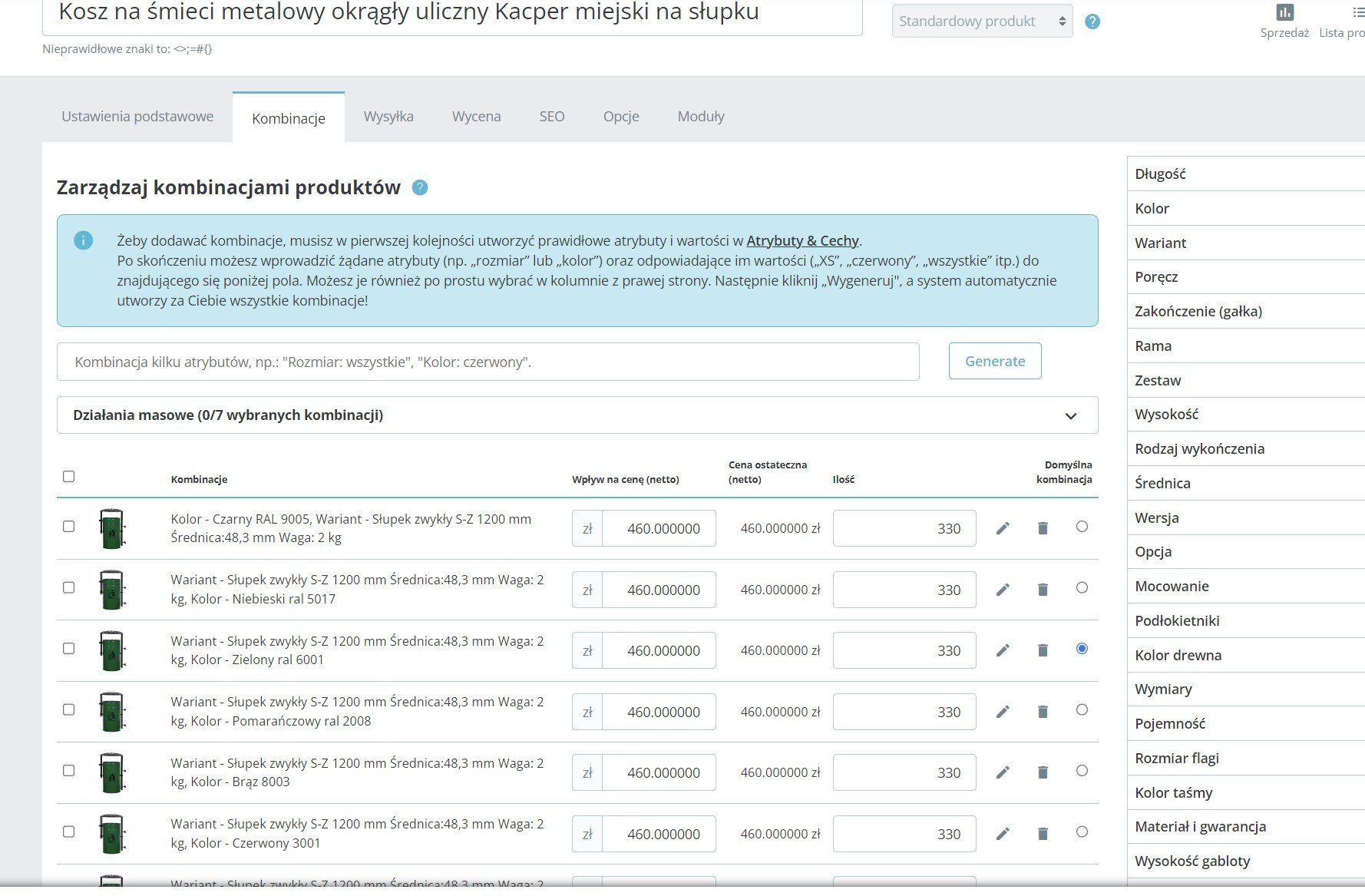
Task: Open the Standardowy produkt dropdown
Action: (x=982, y=21)
